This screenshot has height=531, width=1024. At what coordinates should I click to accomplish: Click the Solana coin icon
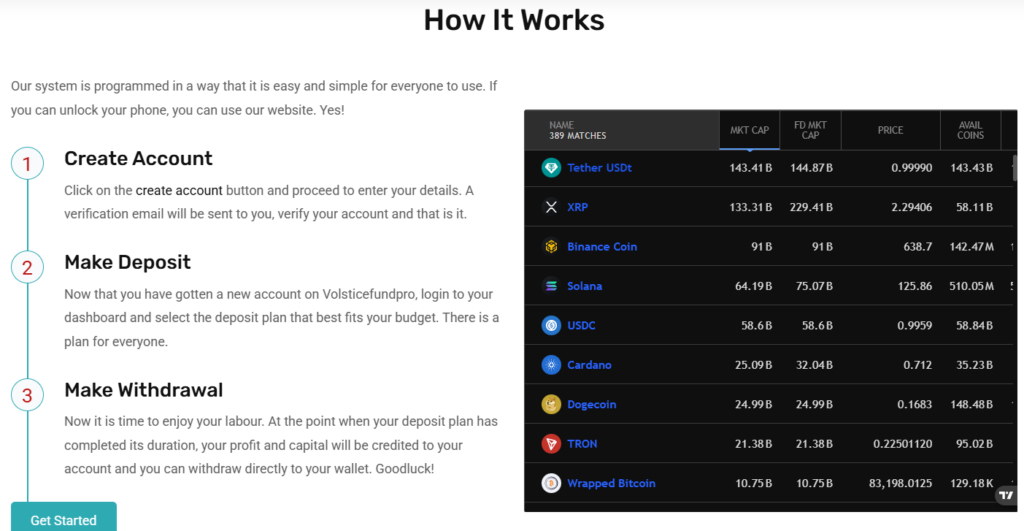point(551,286)
